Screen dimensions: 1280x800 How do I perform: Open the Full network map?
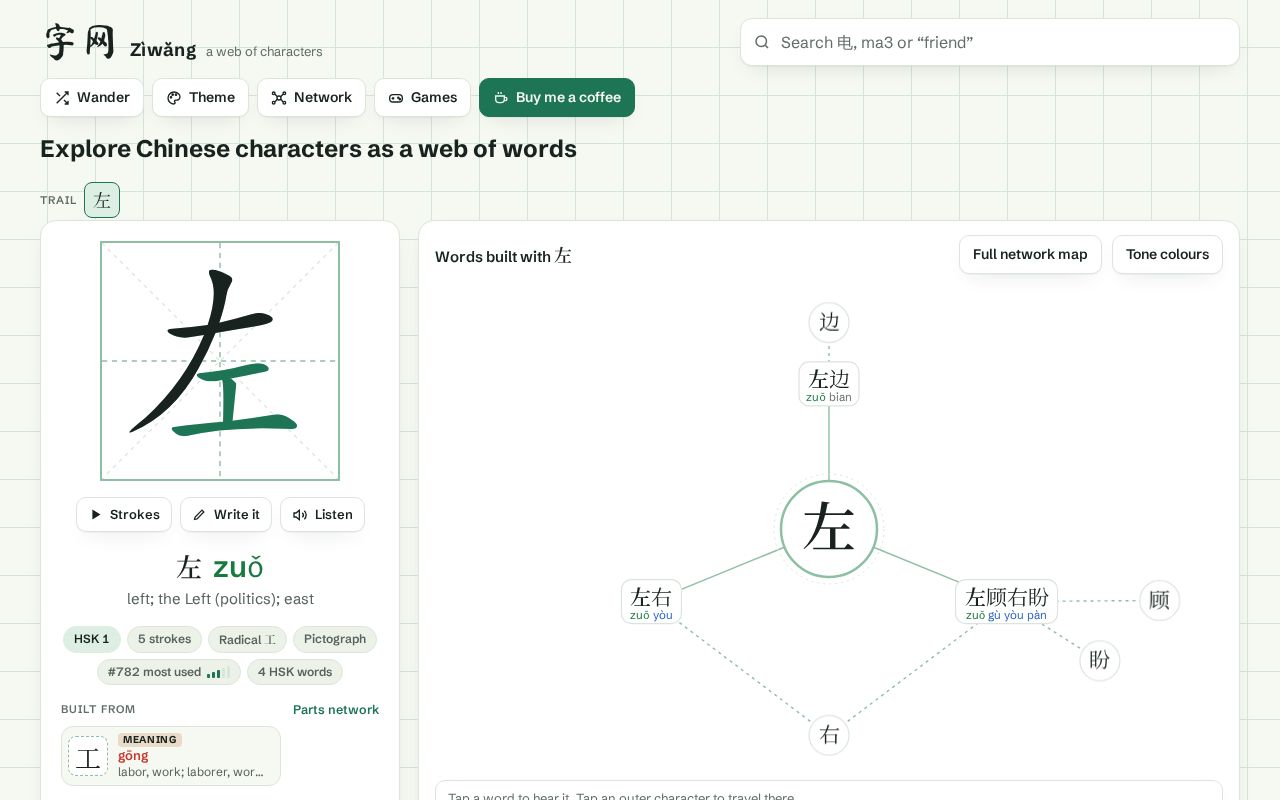point(1030,255)
